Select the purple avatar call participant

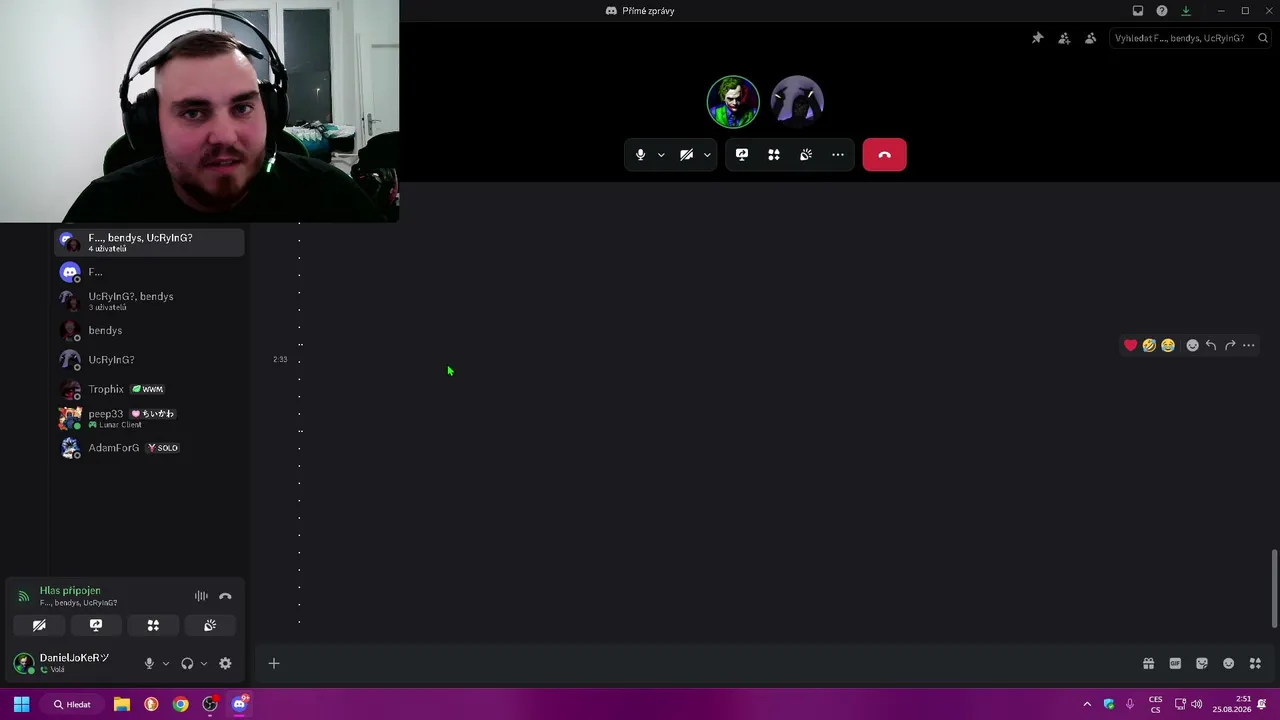[797, 102]
